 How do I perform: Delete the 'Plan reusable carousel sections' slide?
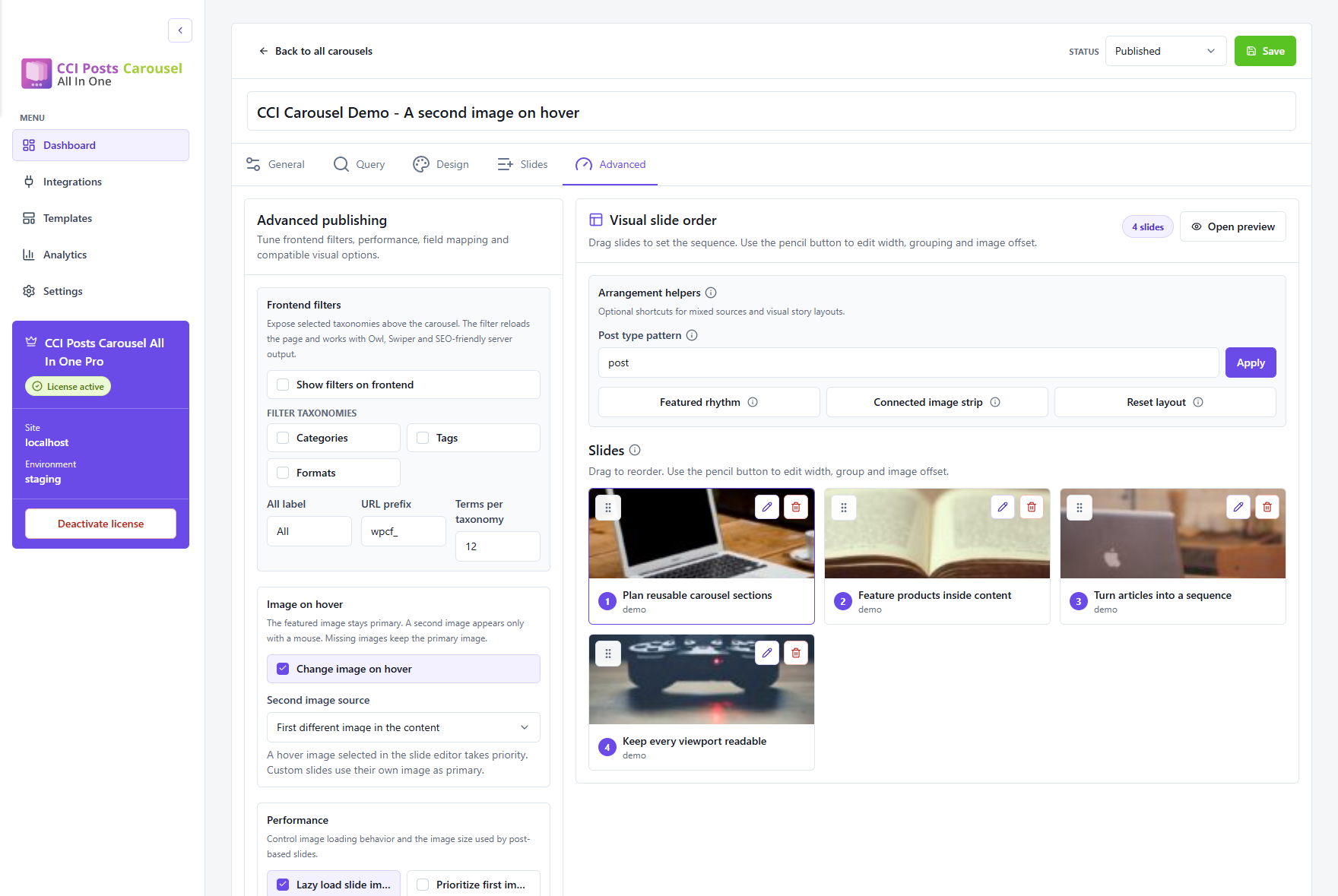796,507
